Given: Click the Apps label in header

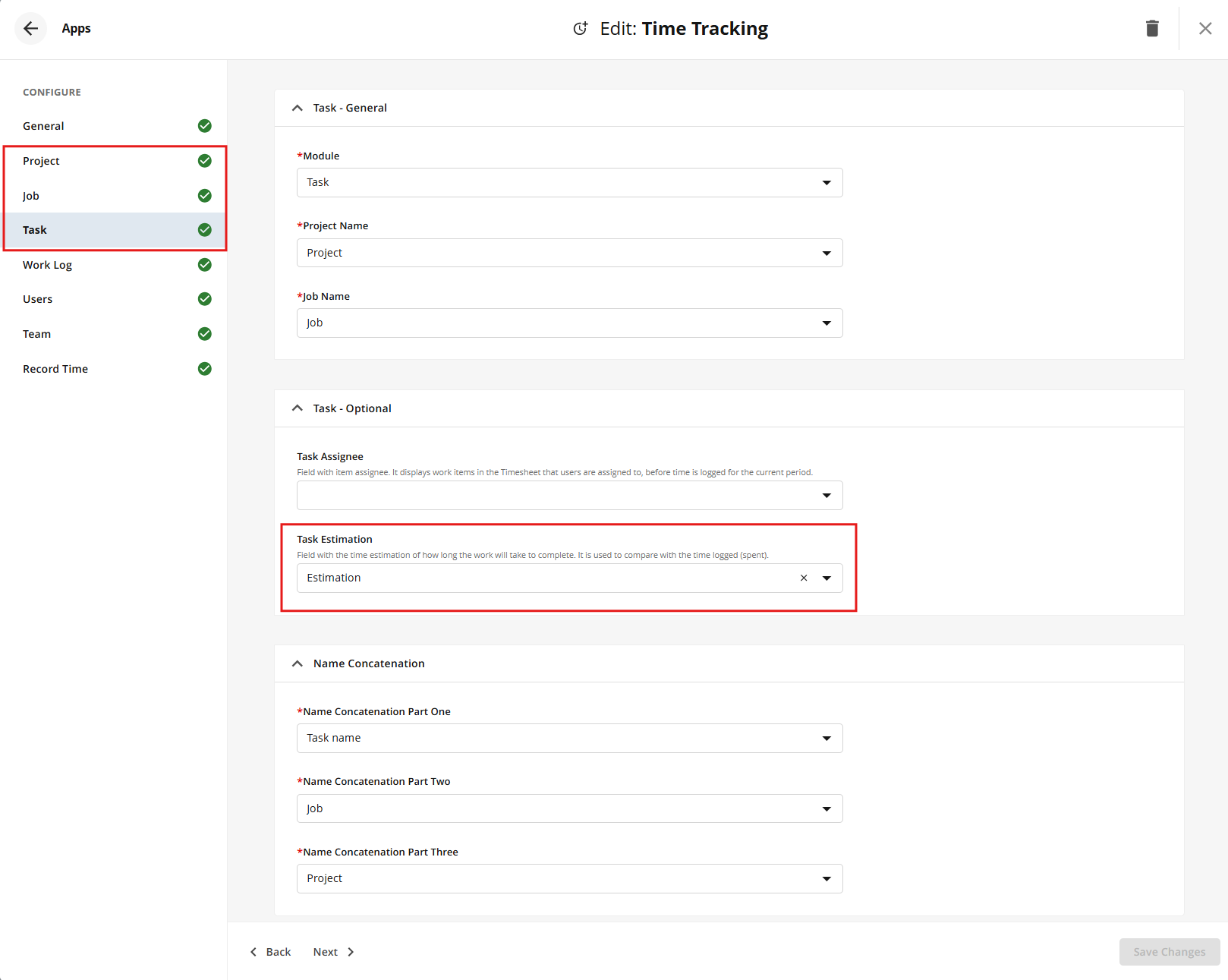Looking at the screenshot, I should (x=76, y=29).
